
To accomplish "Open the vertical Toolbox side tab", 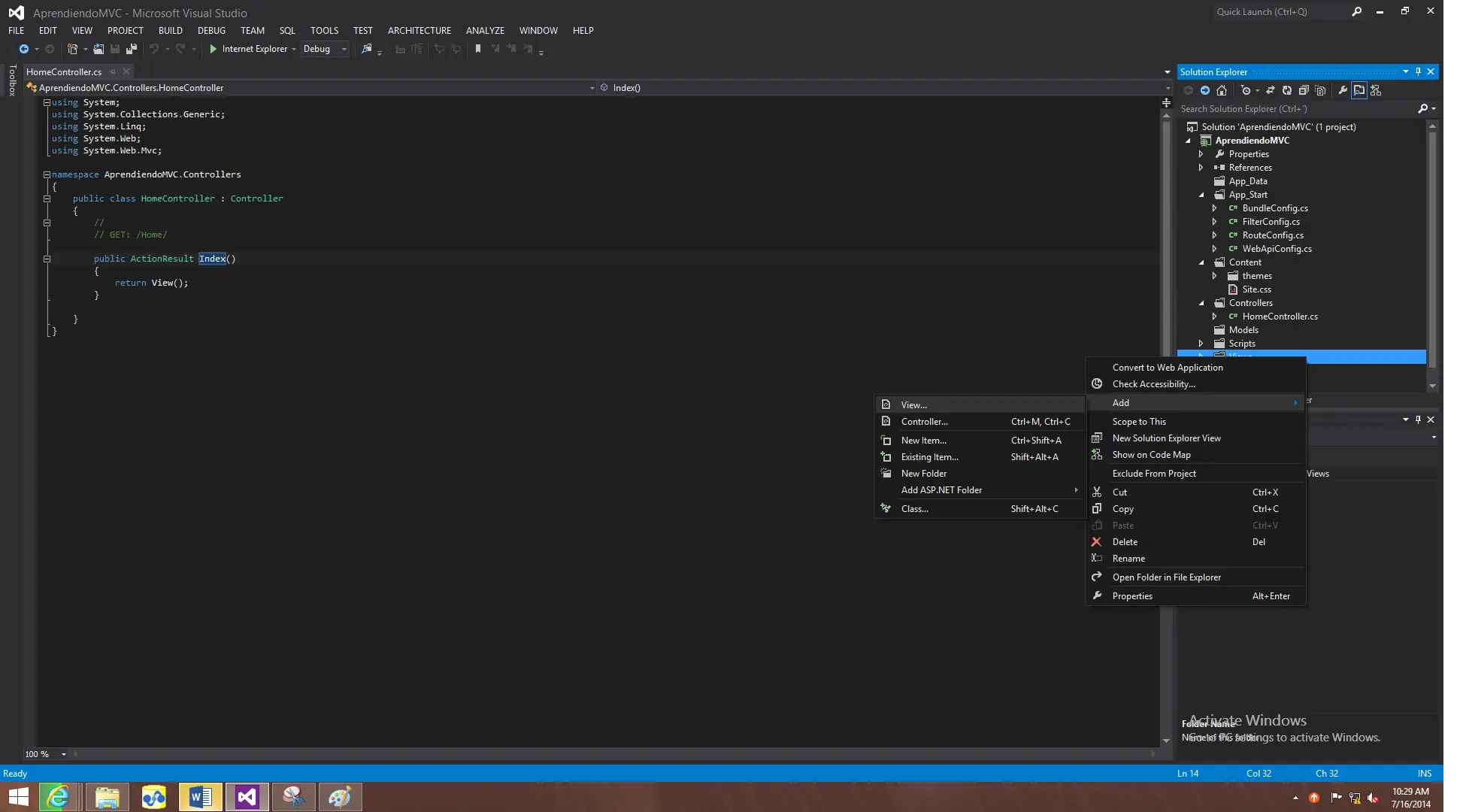I will (x=12, y=80).
